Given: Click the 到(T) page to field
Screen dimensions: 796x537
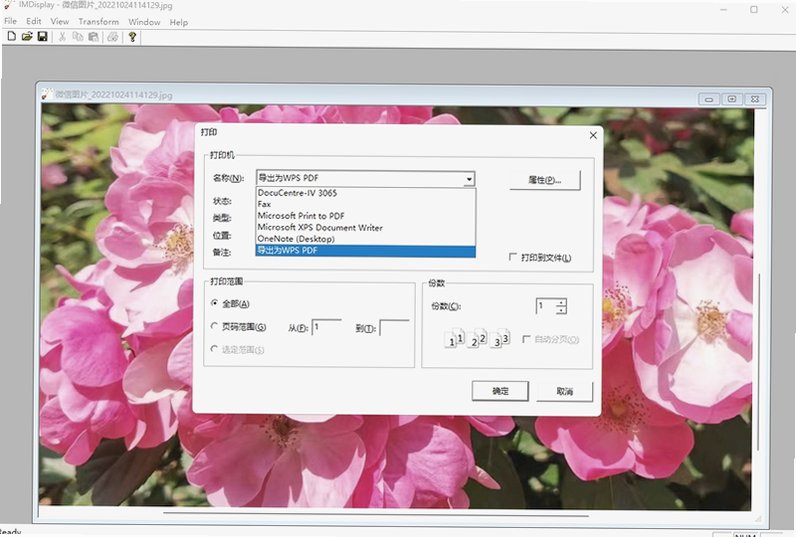Looking at the screenshot, I should click(394, 328).
